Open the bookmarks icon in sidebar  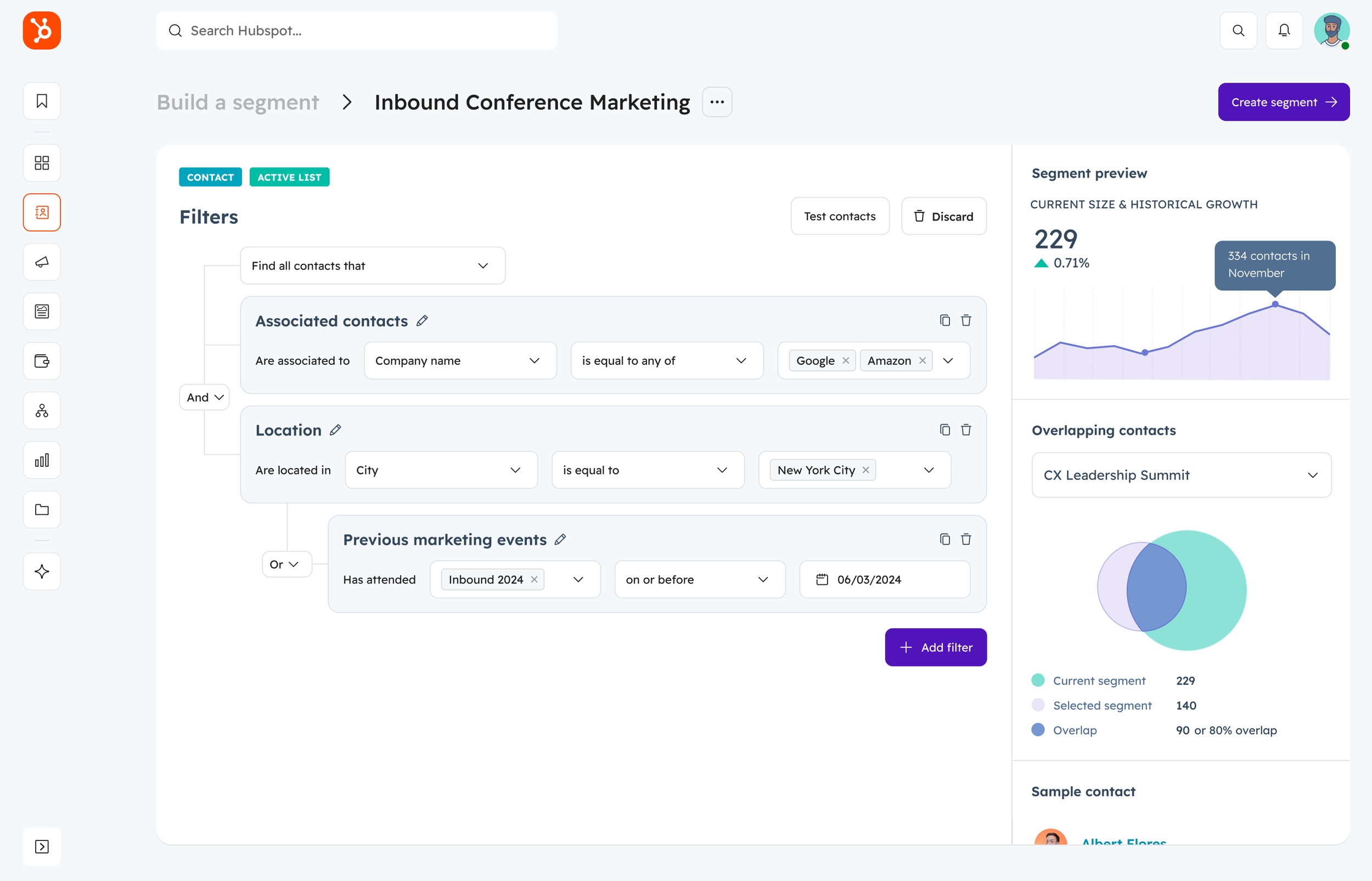[42, 101]
